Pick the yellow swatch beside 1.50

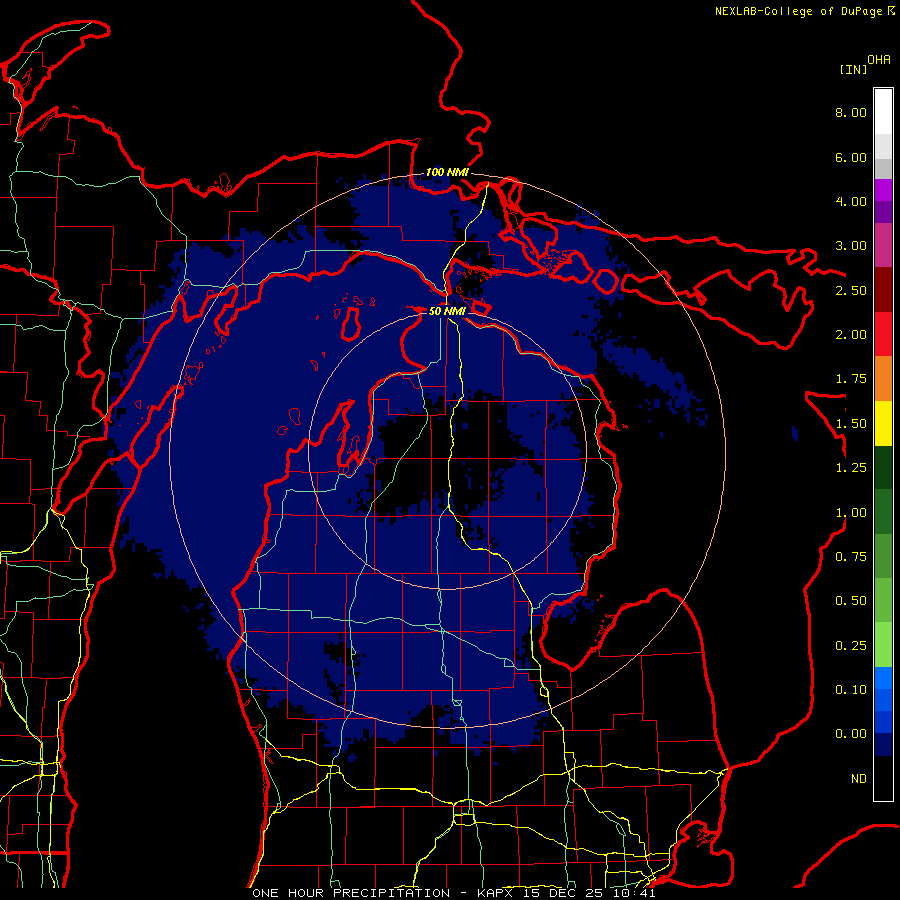point(883,423)
